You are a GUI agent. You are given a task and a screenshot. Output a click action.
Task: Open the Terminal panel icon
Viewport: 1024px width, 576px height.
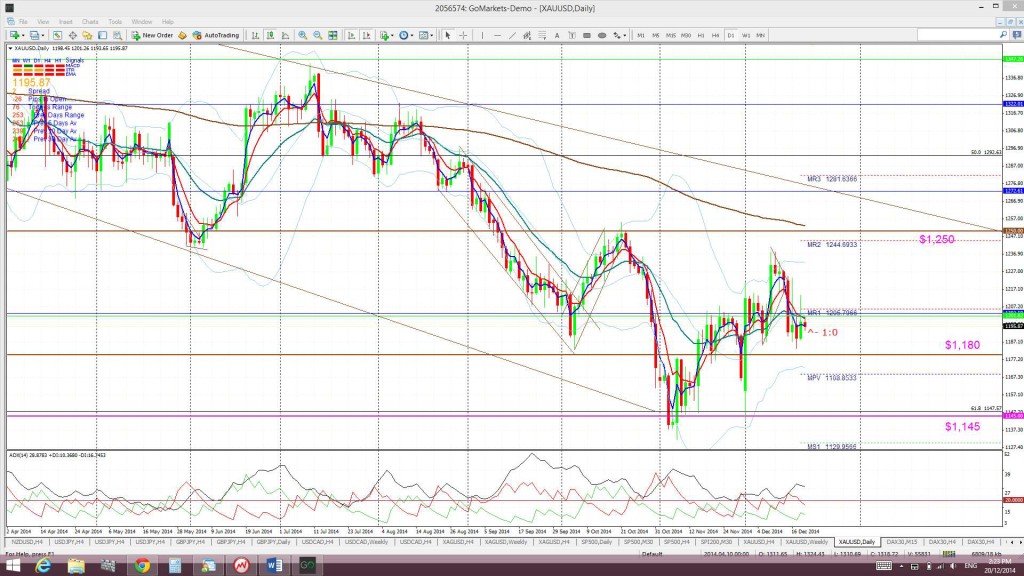[103, 35]
